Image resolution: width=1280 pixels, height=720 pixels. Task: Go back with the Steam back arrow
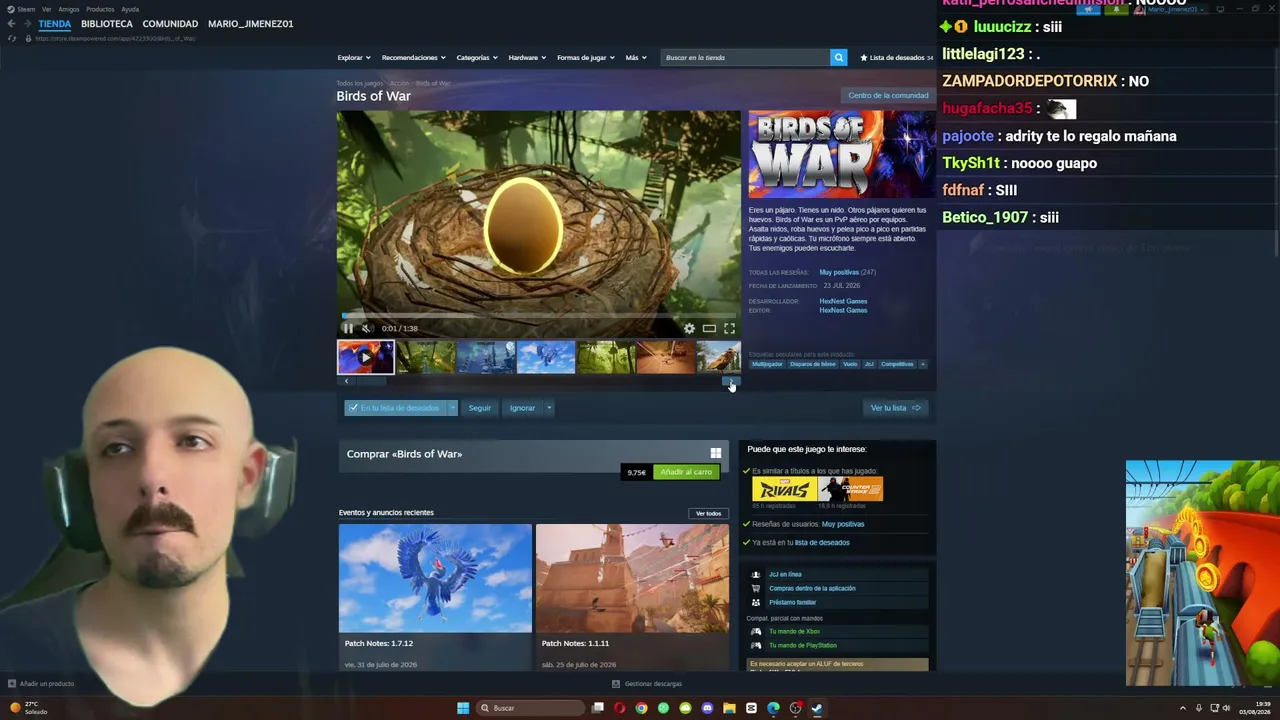pyautogui.click(x=11, y=24)
